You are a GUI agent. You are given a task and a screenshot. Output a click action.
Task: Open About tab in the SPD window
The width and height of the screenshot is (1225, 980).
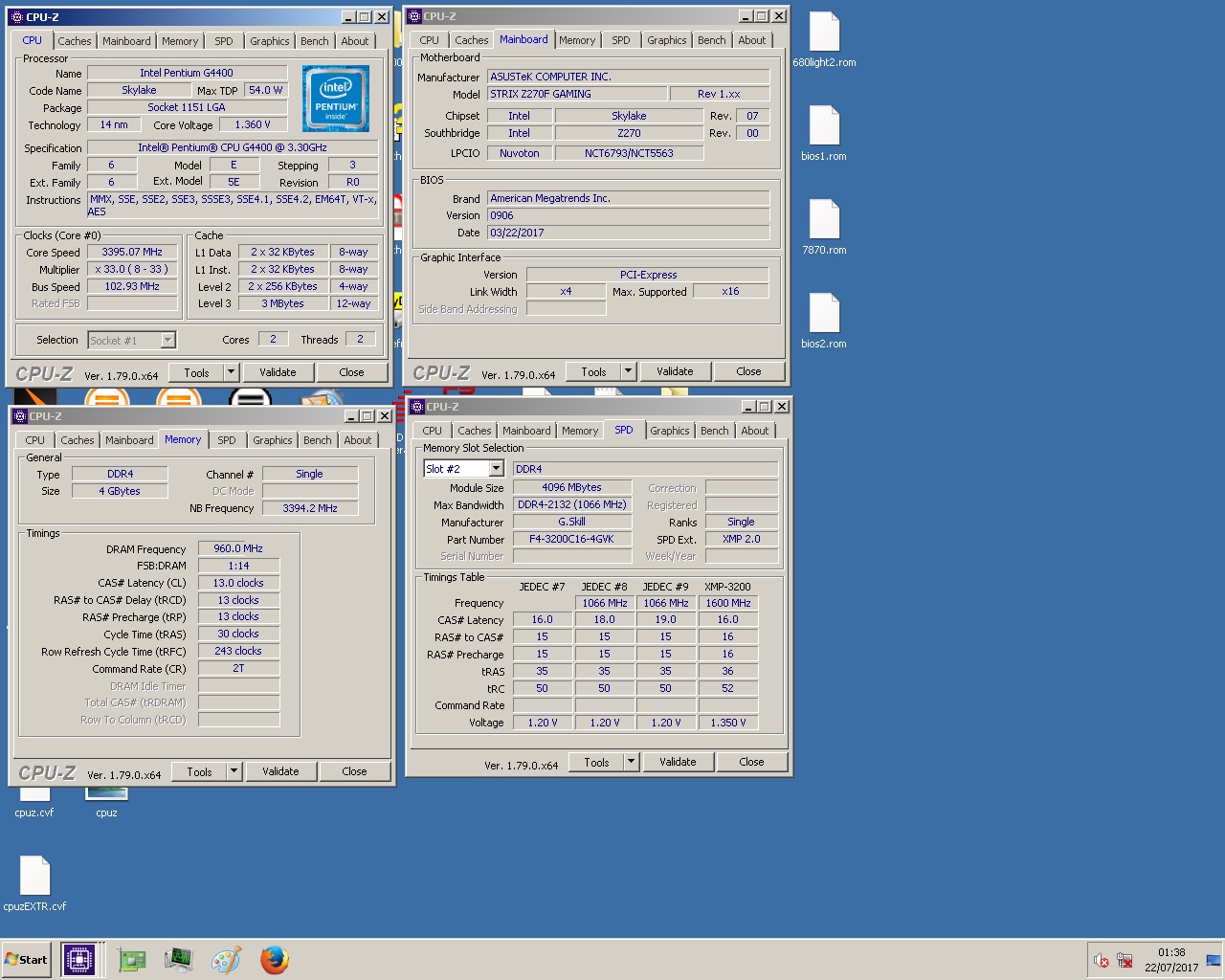(755, 431)
